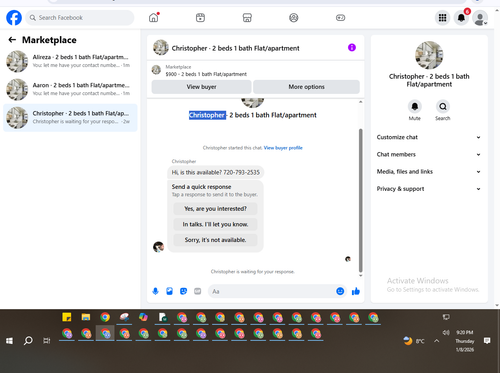Open the Groups icon in top navigation
Image resolution: width=500 pixels, height=373 pixels.
click(294, 18)
